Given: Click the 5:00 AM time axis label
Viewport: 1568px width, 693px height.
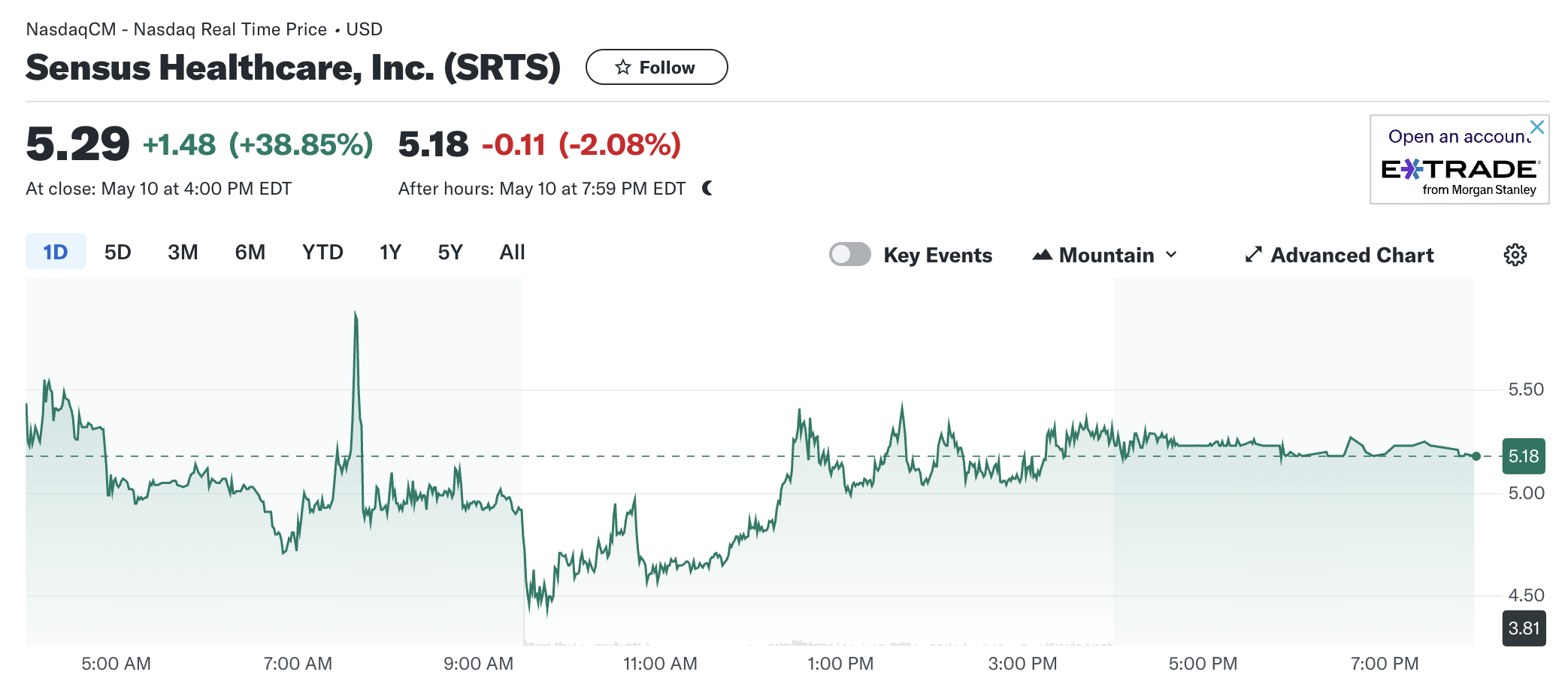Looking at the screenshot, I should click(117, 664).
